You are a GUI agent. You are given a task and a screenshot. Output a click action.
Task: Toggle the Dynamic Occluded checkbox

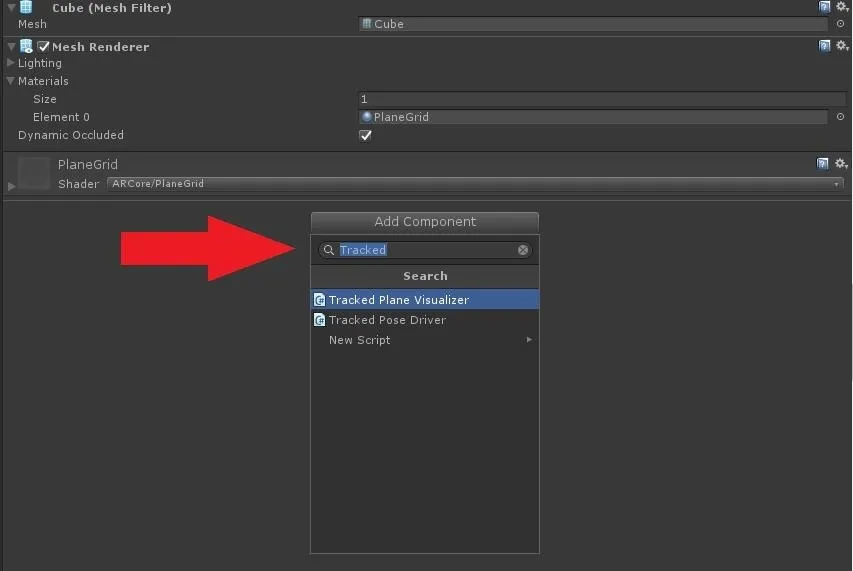[x=366, y=135]
